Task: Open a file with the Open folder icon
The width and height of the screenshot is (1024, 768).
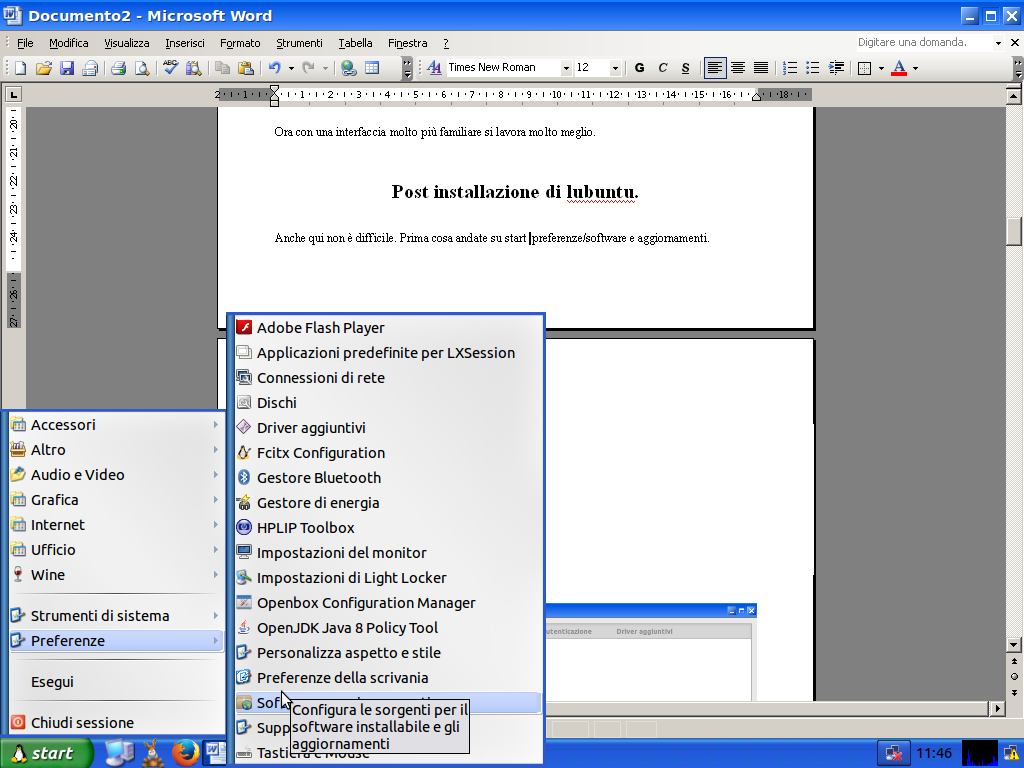Action: (43, 68)
